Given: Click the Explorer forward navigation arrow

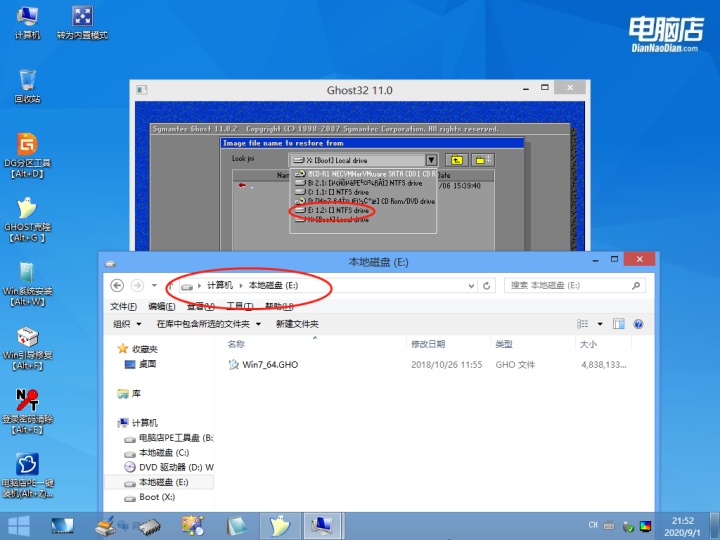Looking at the screenshot, I should pos(137,286).
